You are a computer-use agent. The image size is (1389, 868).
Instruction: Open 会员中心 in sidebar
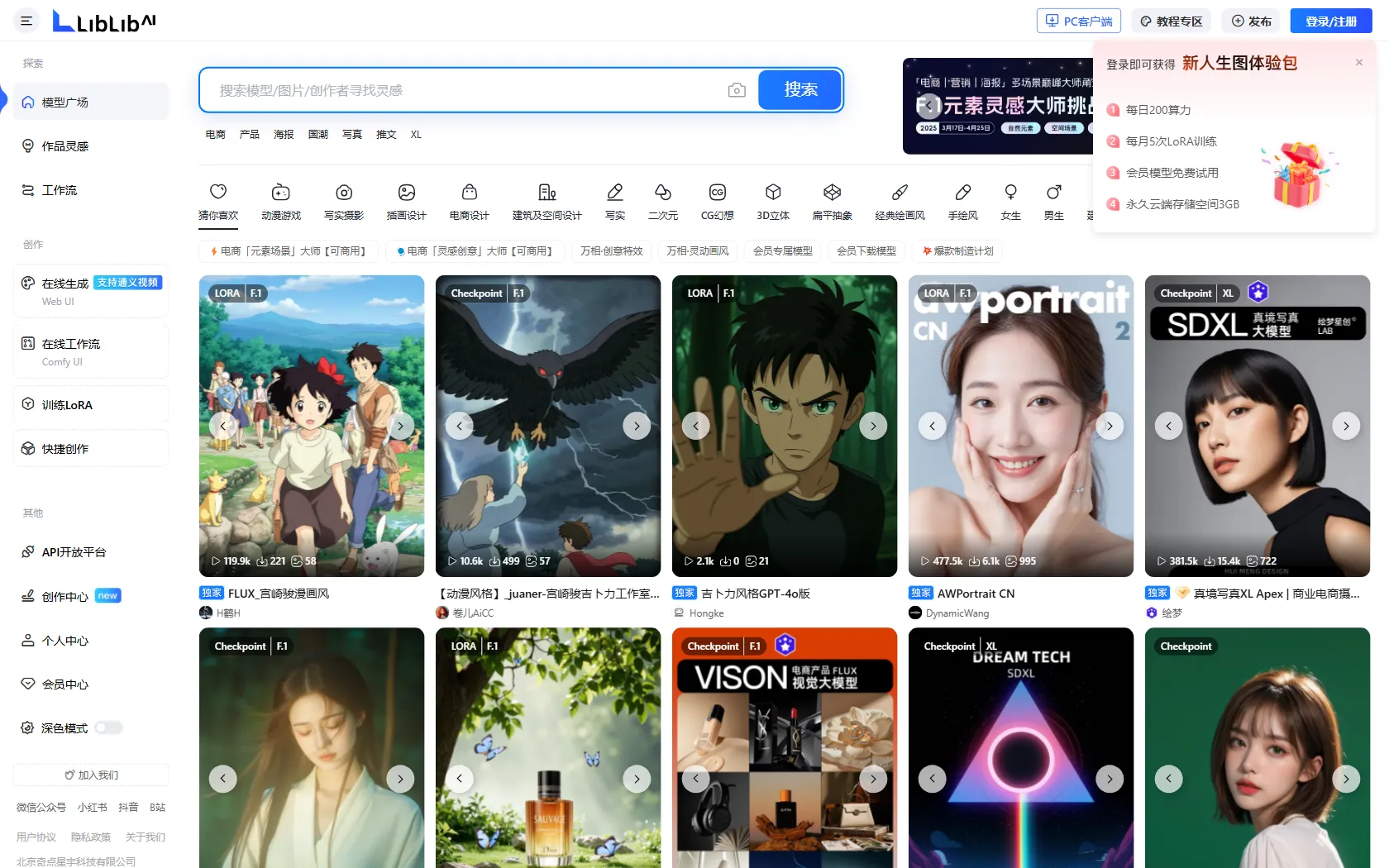[x=91, y=684]
